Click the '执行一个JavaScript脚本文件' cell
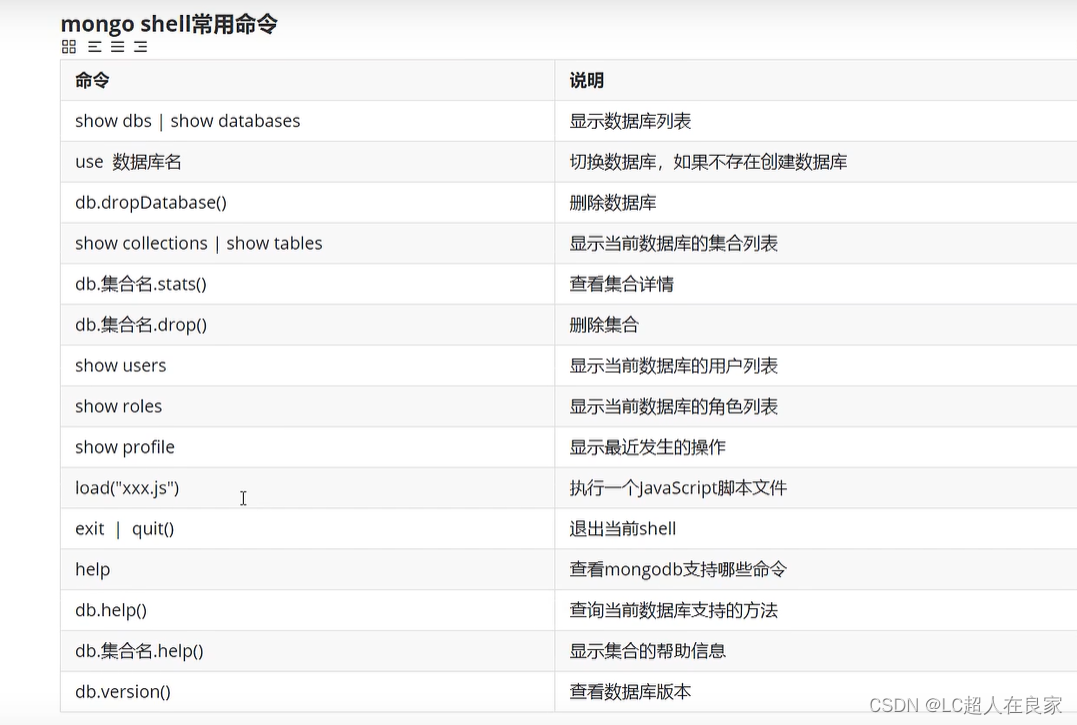This screenshot has height=725, width=1077. click(x=816, y=488)
